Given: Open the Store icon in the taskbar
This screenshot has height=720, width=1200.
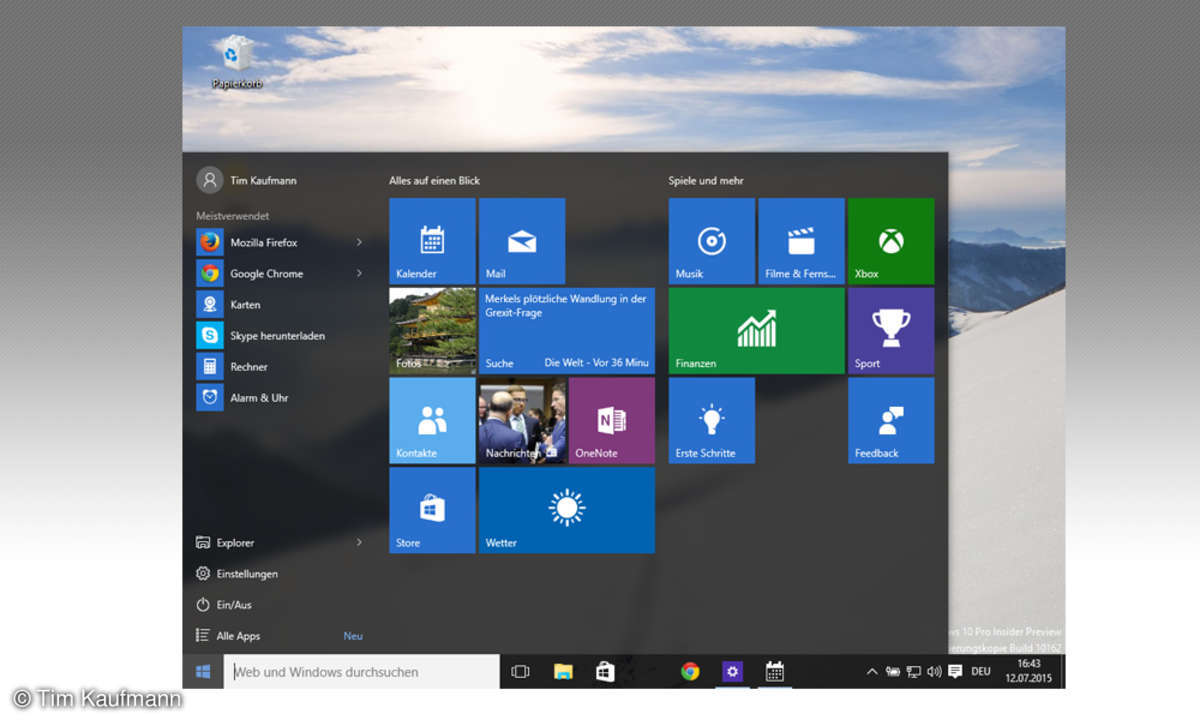Looking at the screenshot, I should coord(605,672).
